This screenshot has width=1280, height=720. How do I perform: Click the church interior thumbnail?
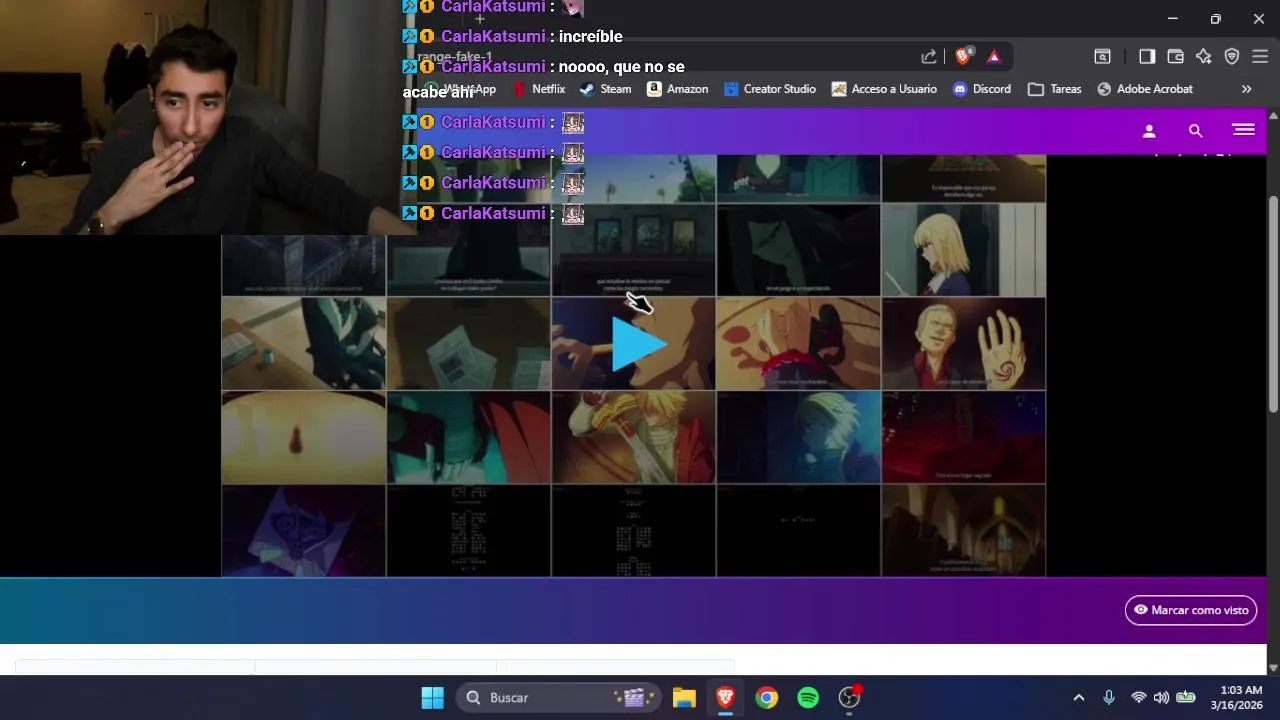[x=963, y=531]
